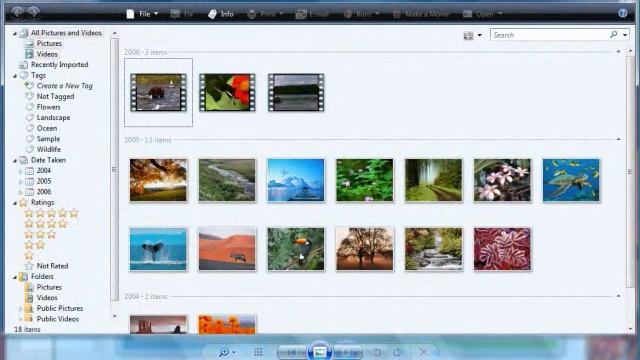
Task: Open the File menu
Action: [142, 14]
